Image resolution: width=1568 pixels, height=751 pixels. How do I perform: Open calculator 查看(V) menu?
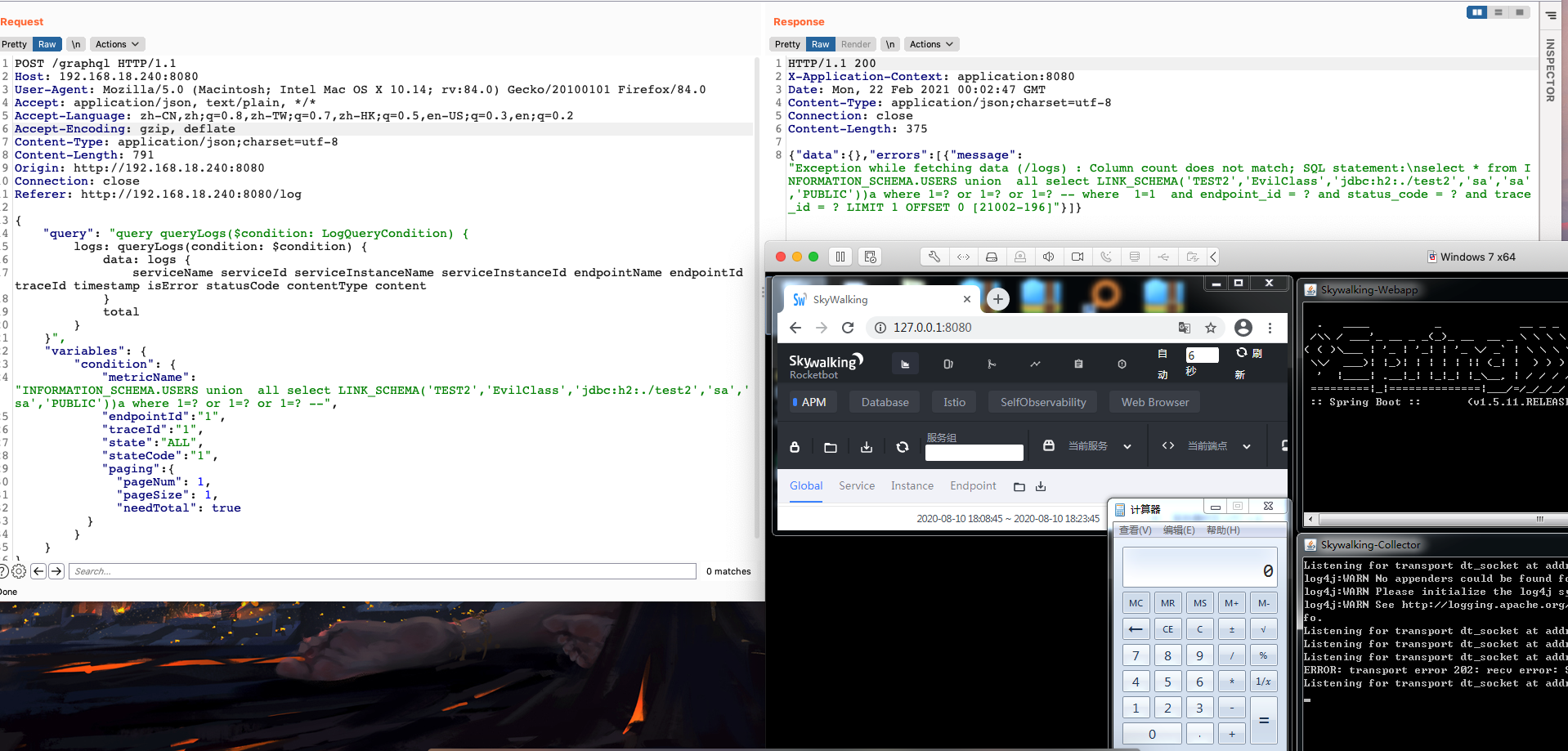pos(1135,530)
